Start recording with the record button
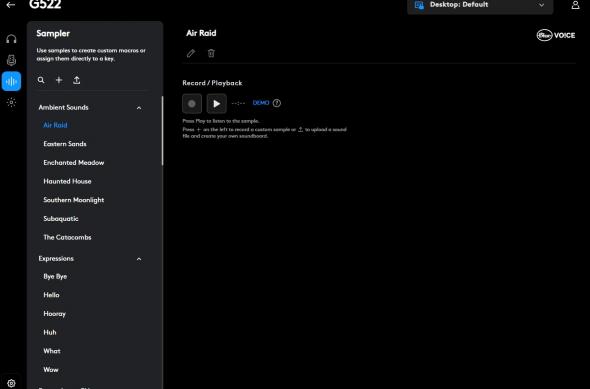Screen dimensions: 590x389 192,103
